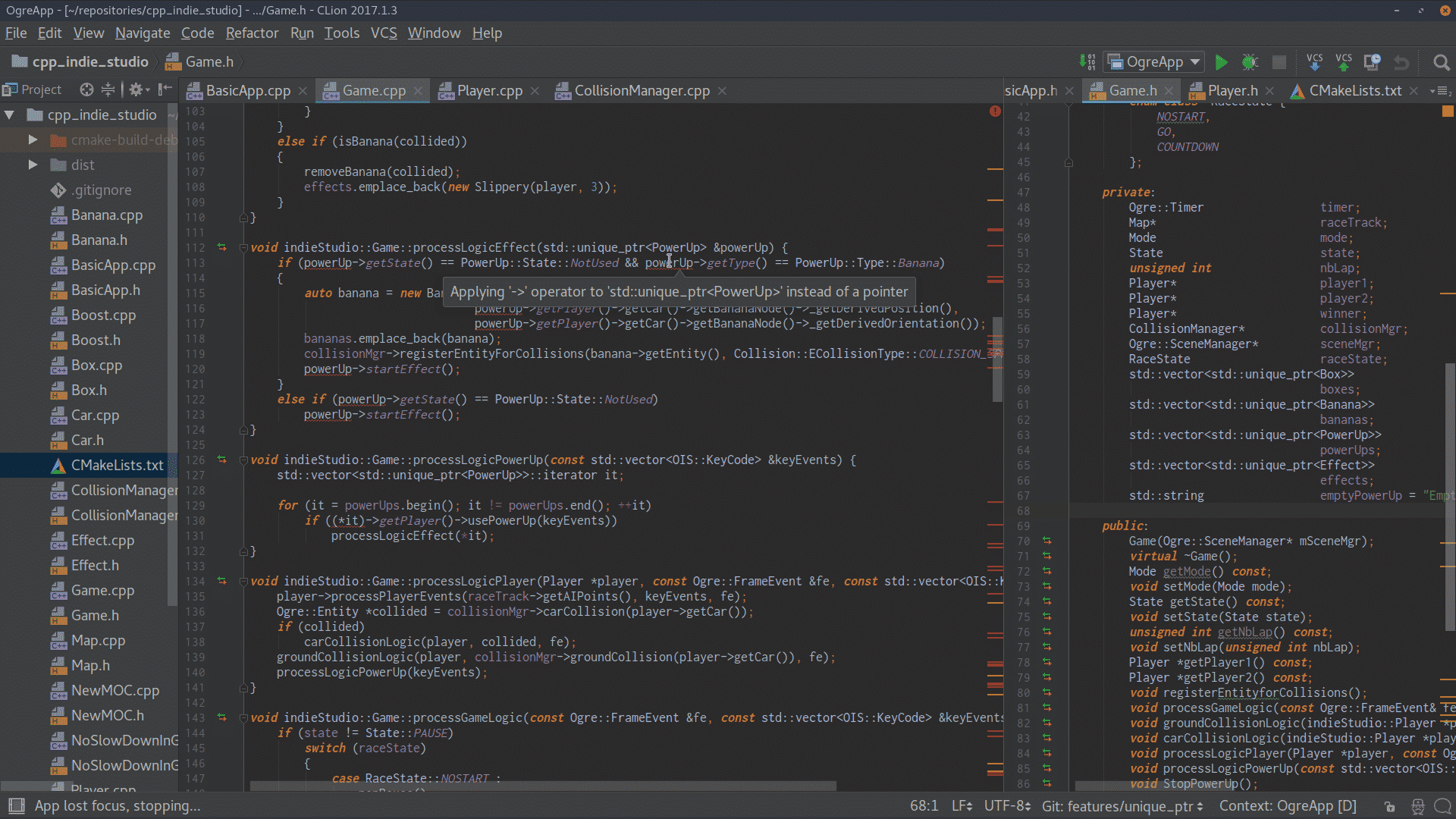The image size is (1456, 819).
Task: Locate current file with scroll-to-source icon
Action: point(86,89)
